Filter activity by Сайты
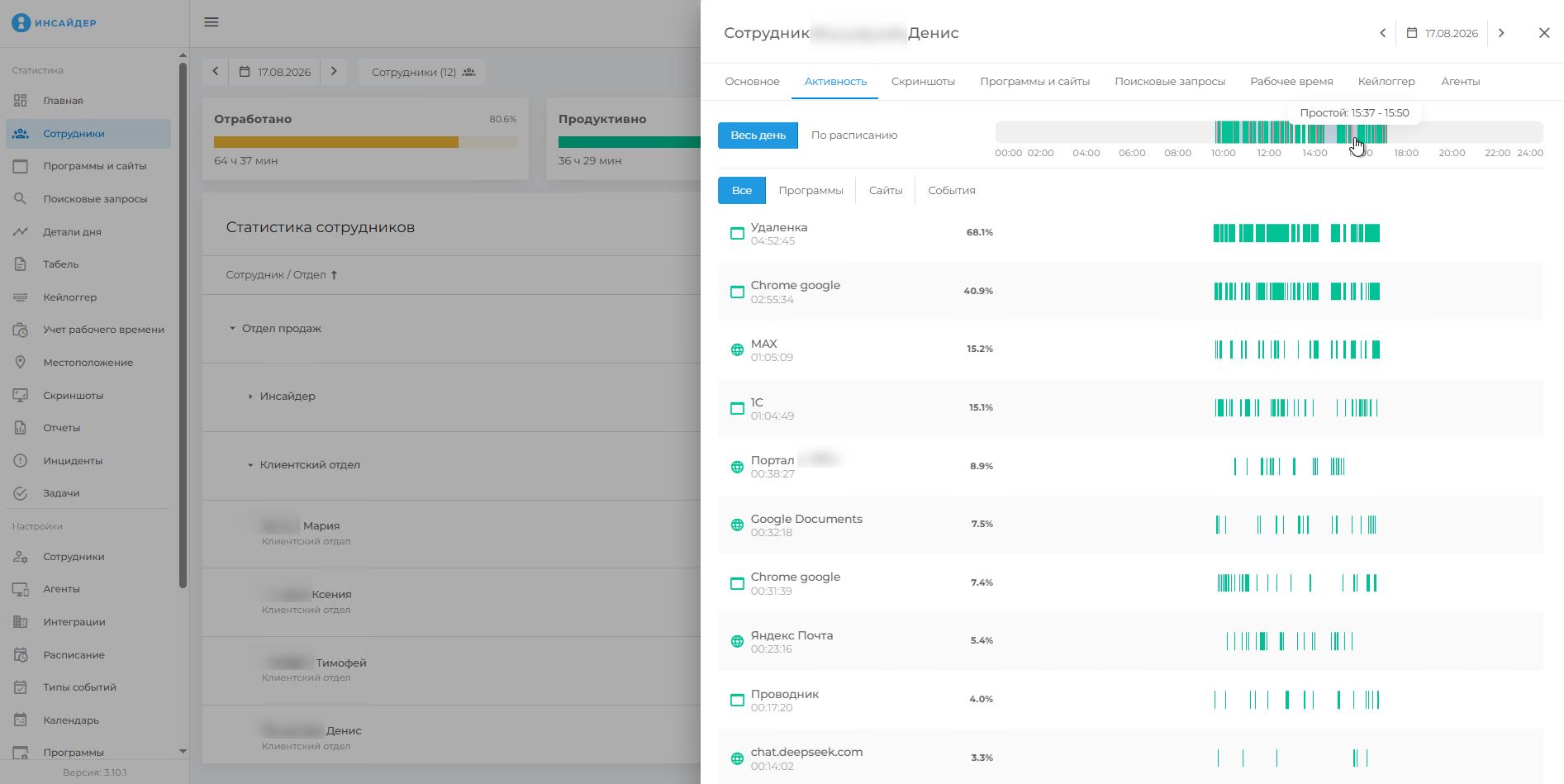This screenshot has height=784, width=1564. 886,190
